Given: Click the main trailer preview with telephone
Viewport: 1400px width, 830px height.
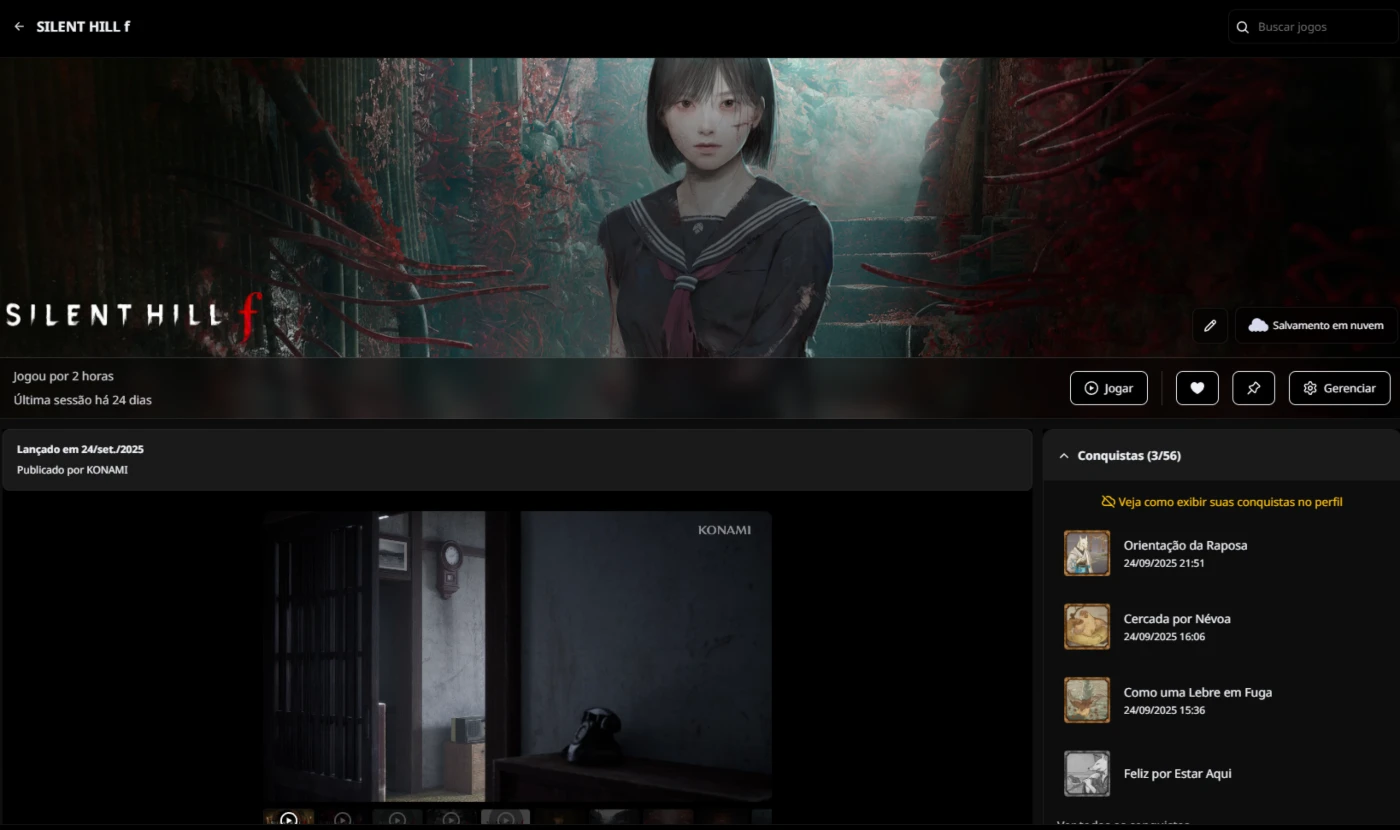Looking at the screenshot, I should [x=517, y=656].
